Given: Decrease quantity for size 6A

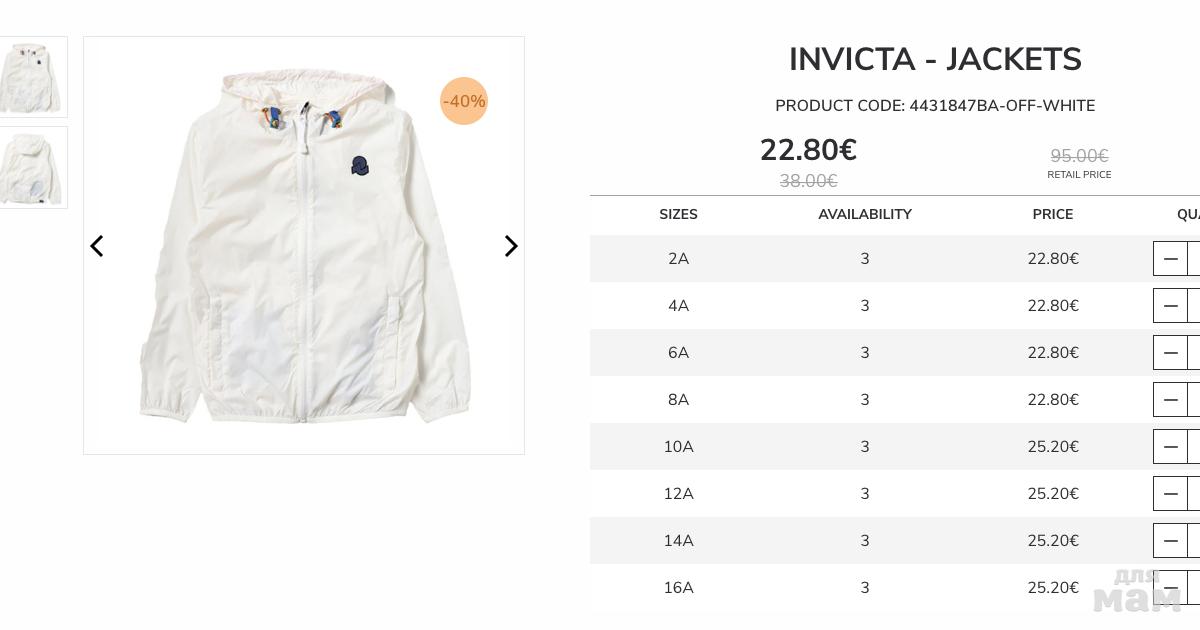Looking at the screenshot, I should [x=1170, y=353].
